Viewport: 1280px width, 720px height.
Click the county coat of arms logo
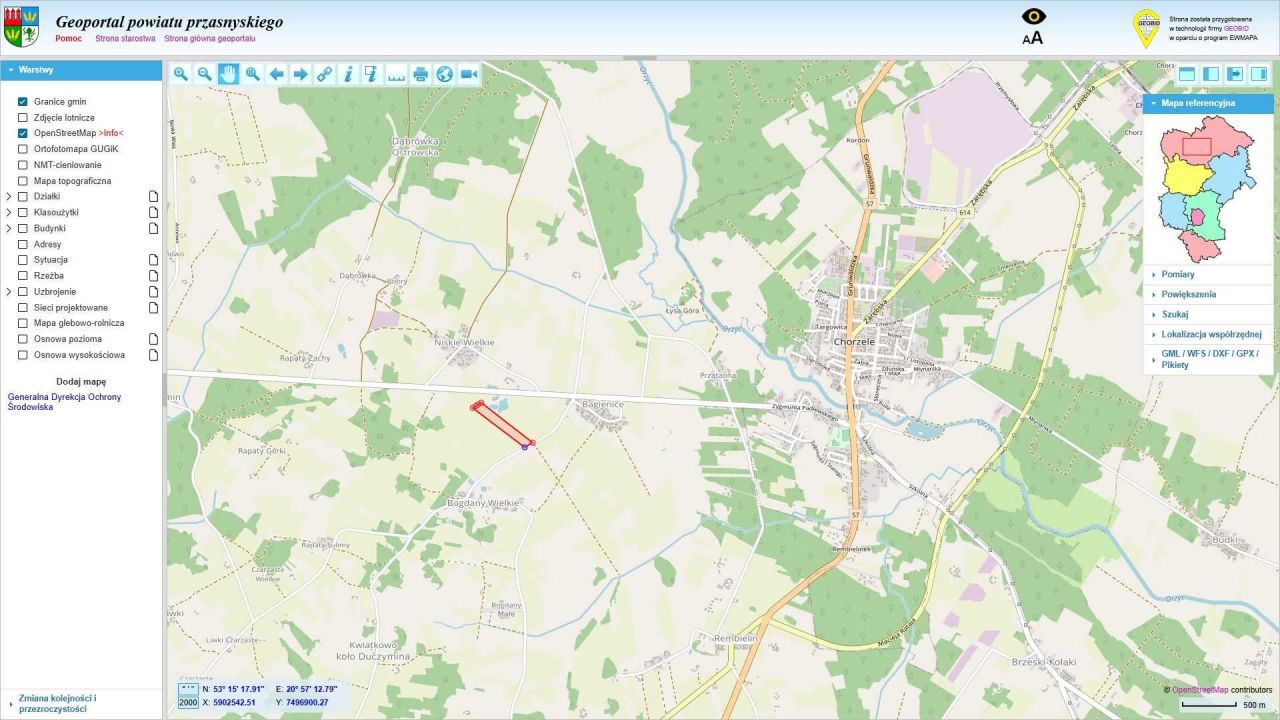click(x=21, y=27)
